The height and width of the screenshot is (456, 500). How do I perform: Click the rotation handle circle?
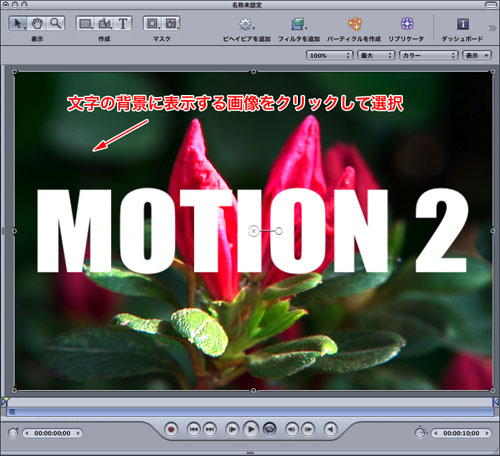(x=279, y=231)
